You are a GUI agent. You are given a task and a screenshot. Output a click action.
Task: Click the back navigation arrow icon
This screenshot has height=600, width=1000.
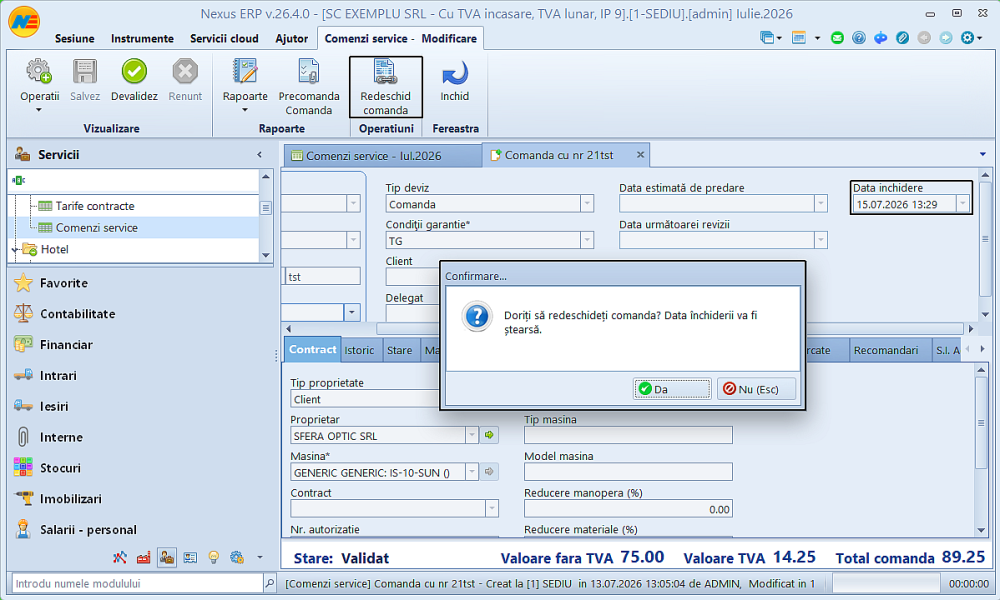[x=924, y=38]
